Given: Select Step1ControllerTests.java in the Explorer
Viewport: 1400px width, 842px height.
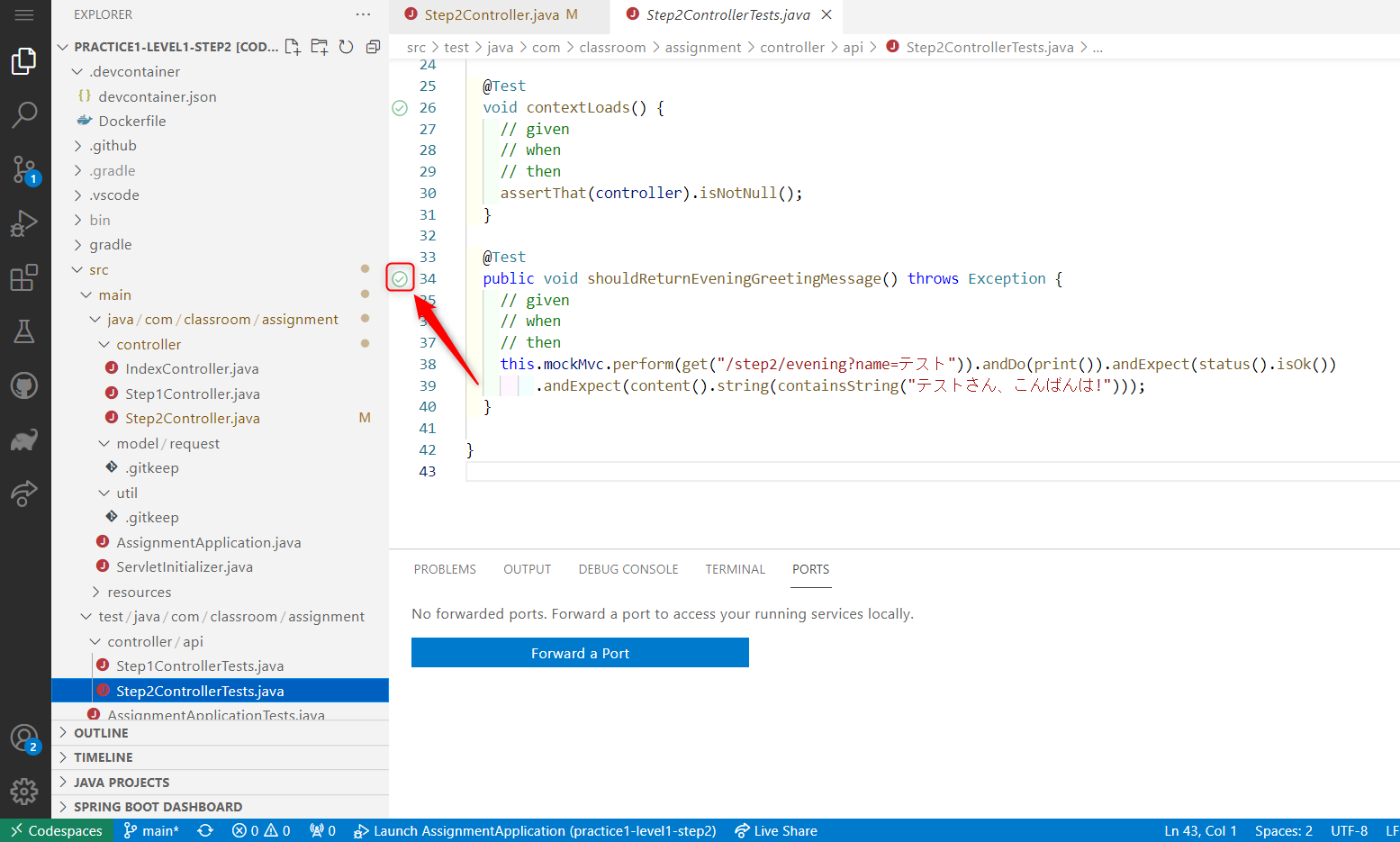Looking at the screenshot, I should (x=199, y=665).
